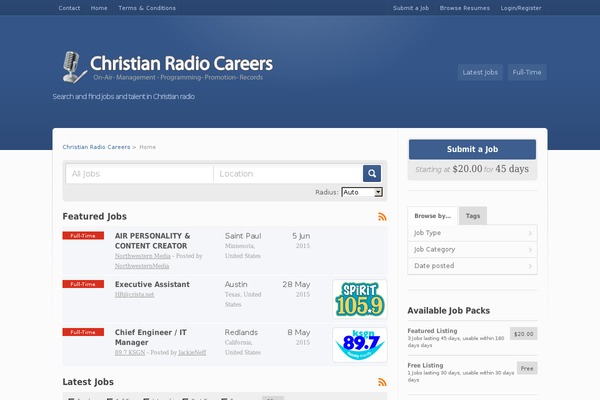Click the Christian Radio Careers site title
Image resolution: width=600 pixels, height=400 pixels.
pos(181,63)
